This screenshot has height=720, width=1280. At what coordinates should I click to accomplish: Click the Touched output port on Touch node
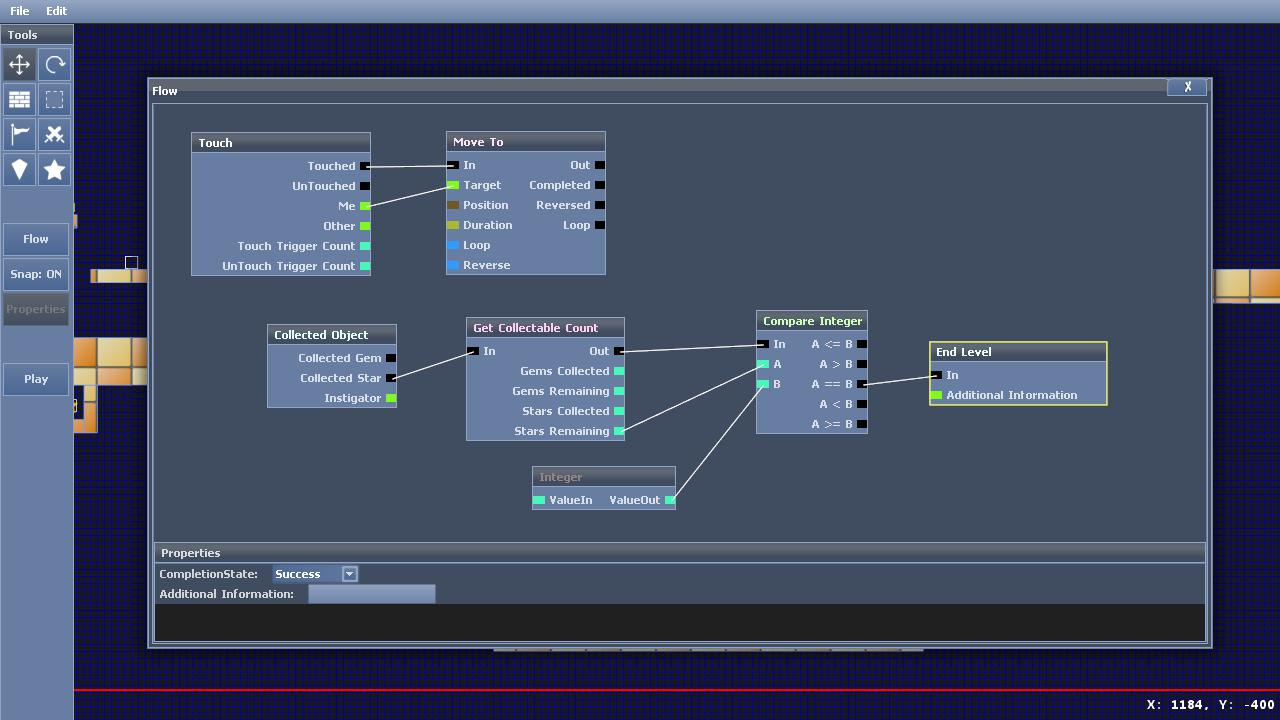365,166
